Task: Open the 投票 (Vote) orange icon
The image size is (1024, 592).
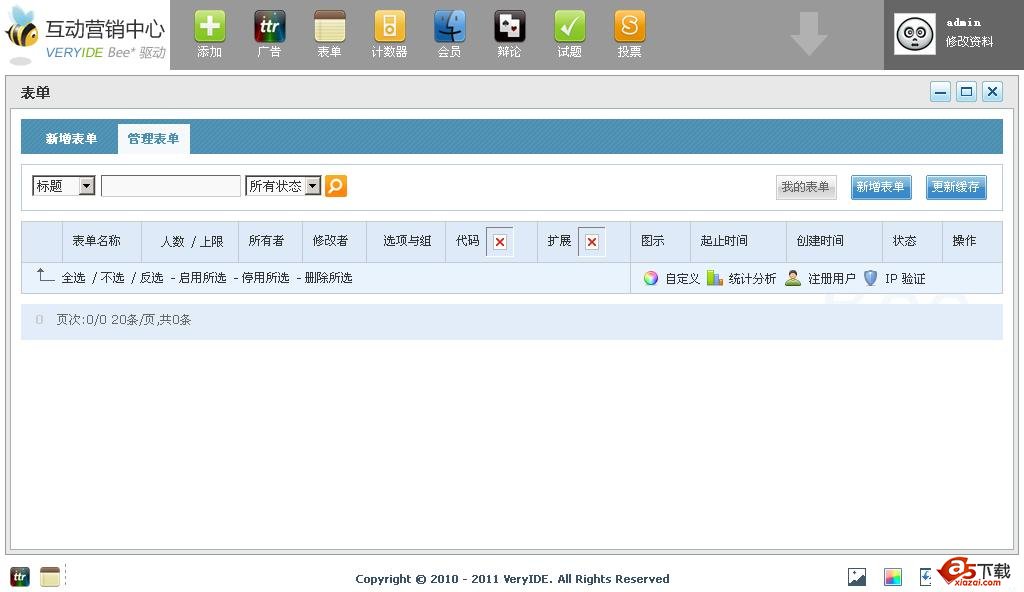Action: (x=629, y=27)
